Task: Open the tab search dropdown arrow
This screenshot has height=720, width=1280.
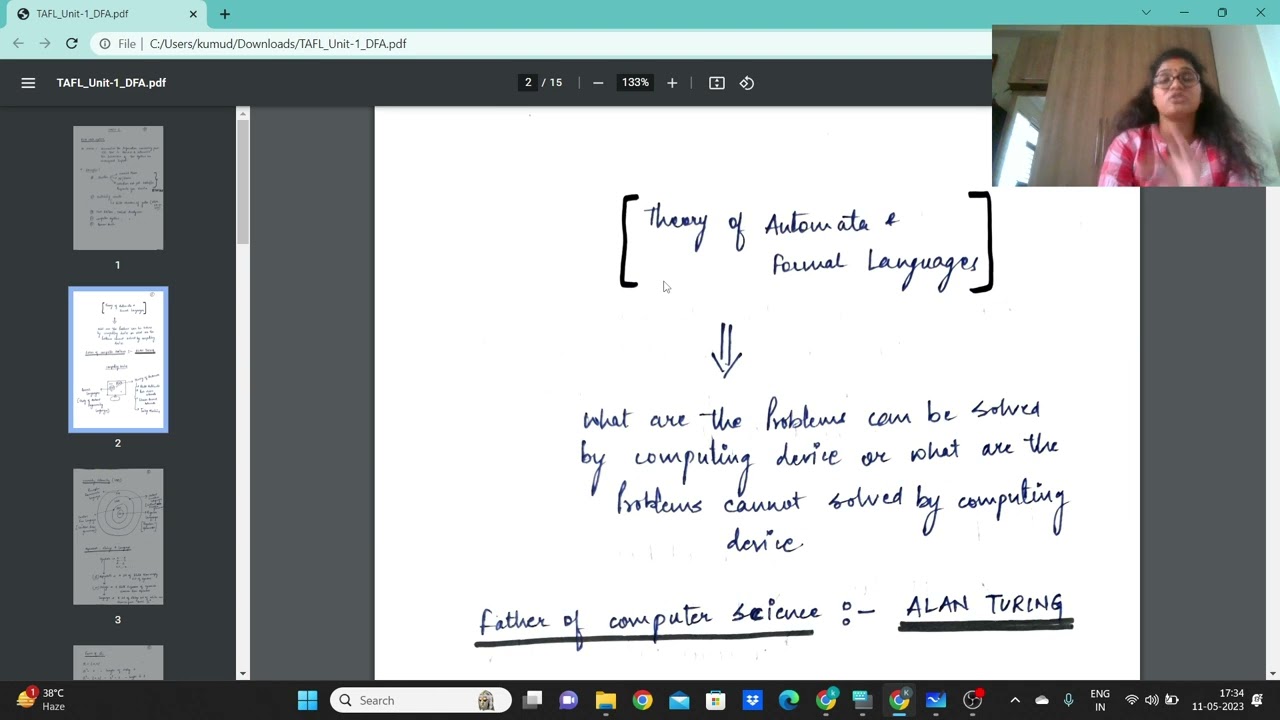Action: pos(1146,13)
